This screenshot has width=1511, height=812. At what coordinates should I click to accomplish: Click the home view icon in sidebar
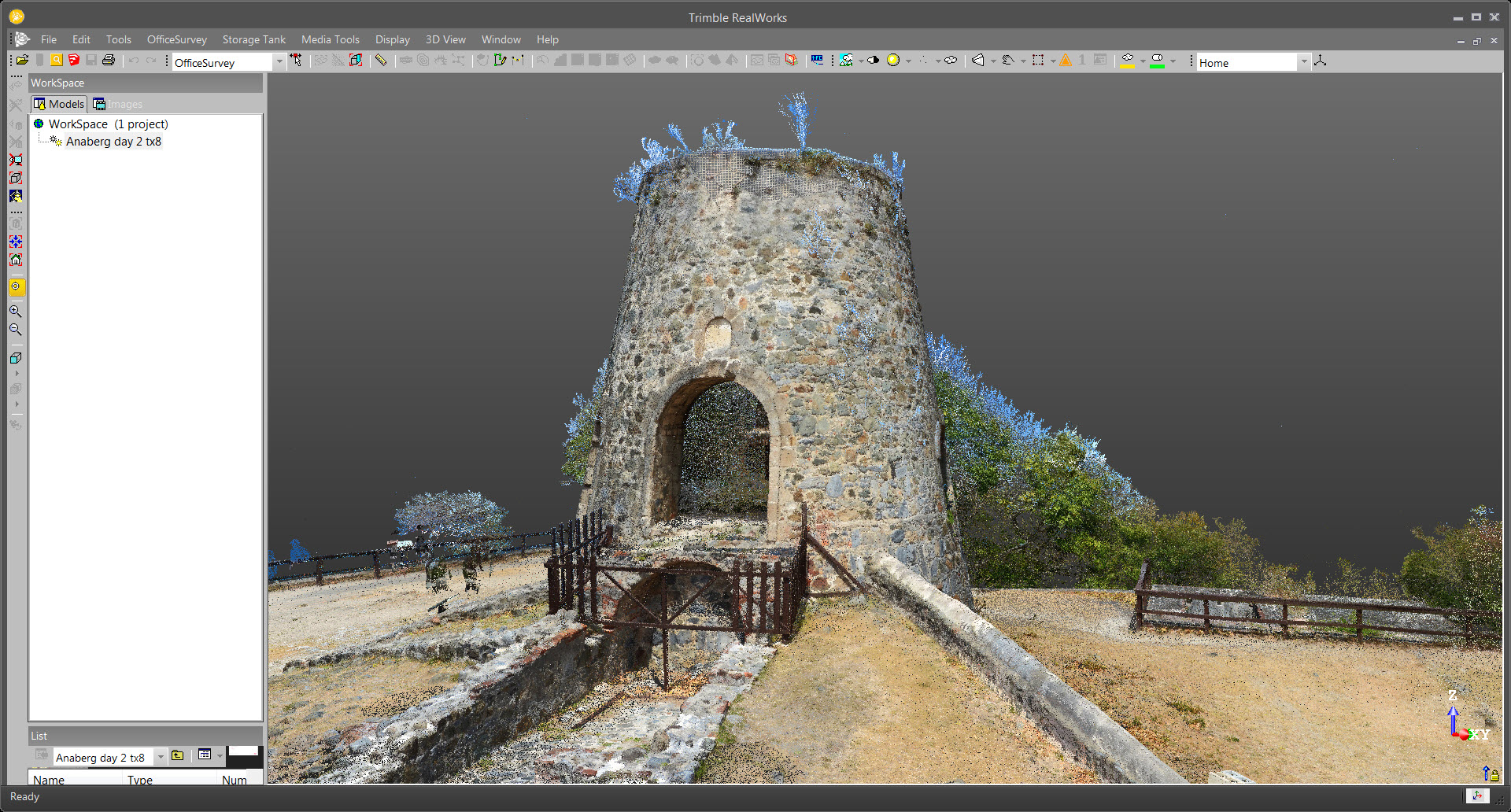[16, 260]
